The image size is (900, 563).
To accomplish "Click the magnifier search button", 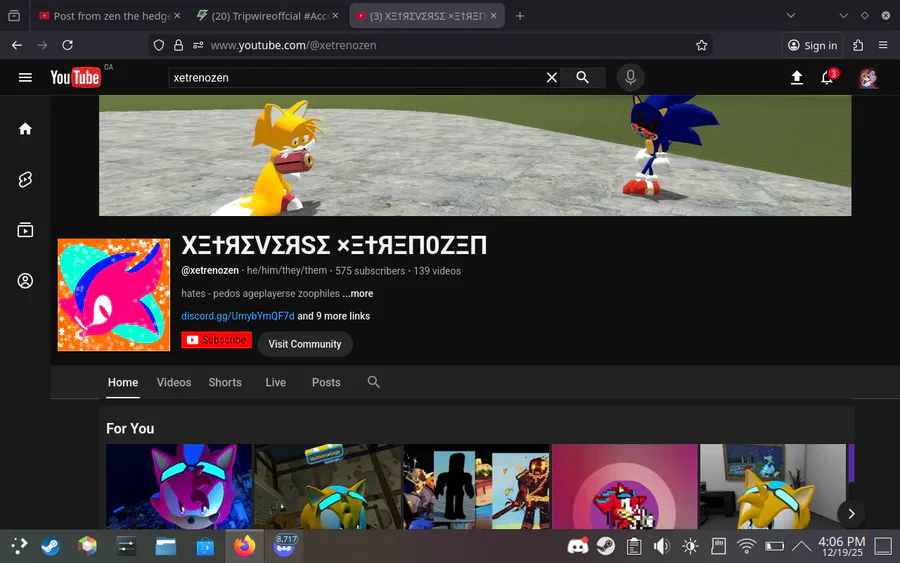I will coord(583,77).
